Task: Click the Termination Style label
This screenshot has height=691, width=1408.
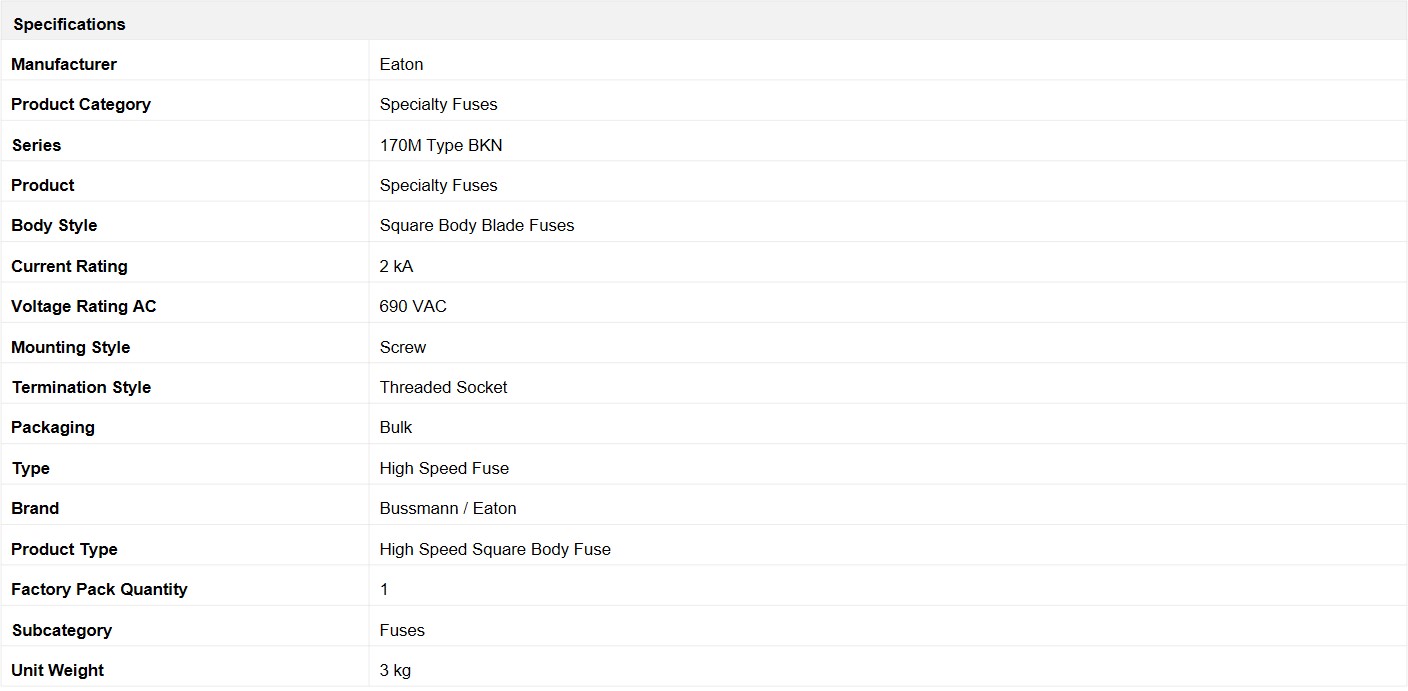Action: point(81,387)
